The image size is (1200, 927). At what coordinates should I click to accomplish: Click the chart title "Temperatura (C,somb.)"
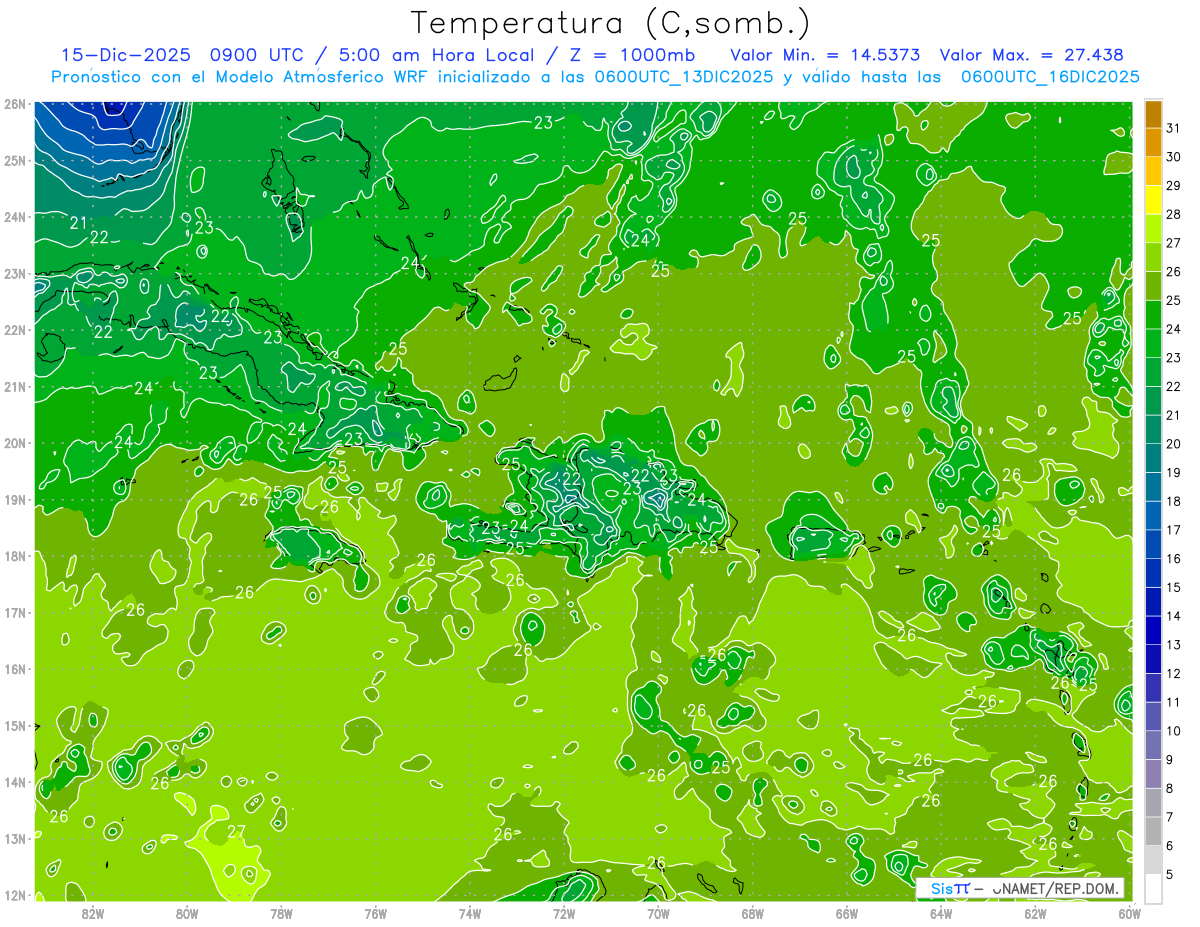click(x=611, y=23)
